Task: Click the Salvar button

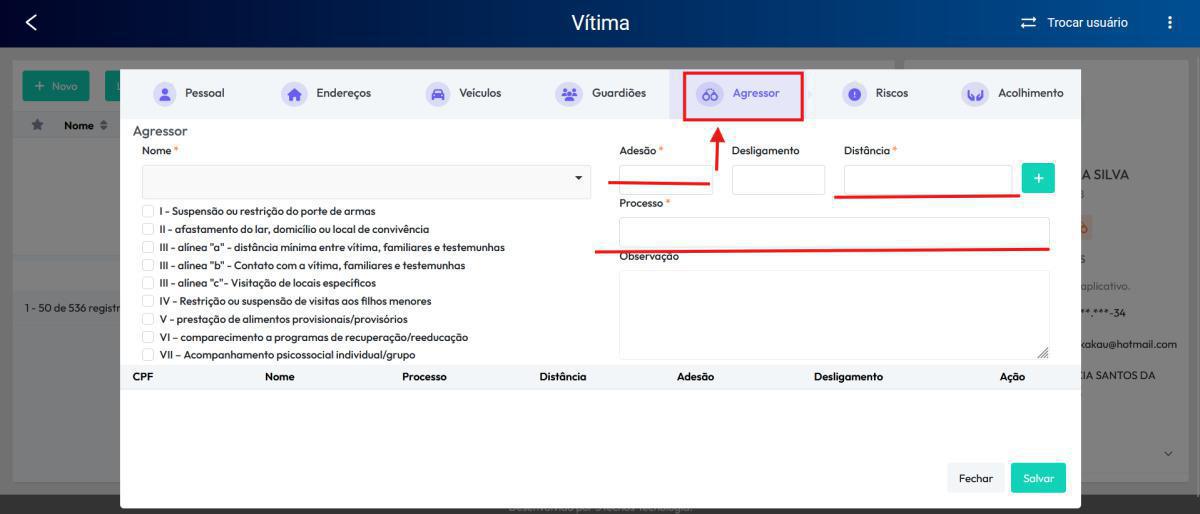Action: pos(1038,478)
